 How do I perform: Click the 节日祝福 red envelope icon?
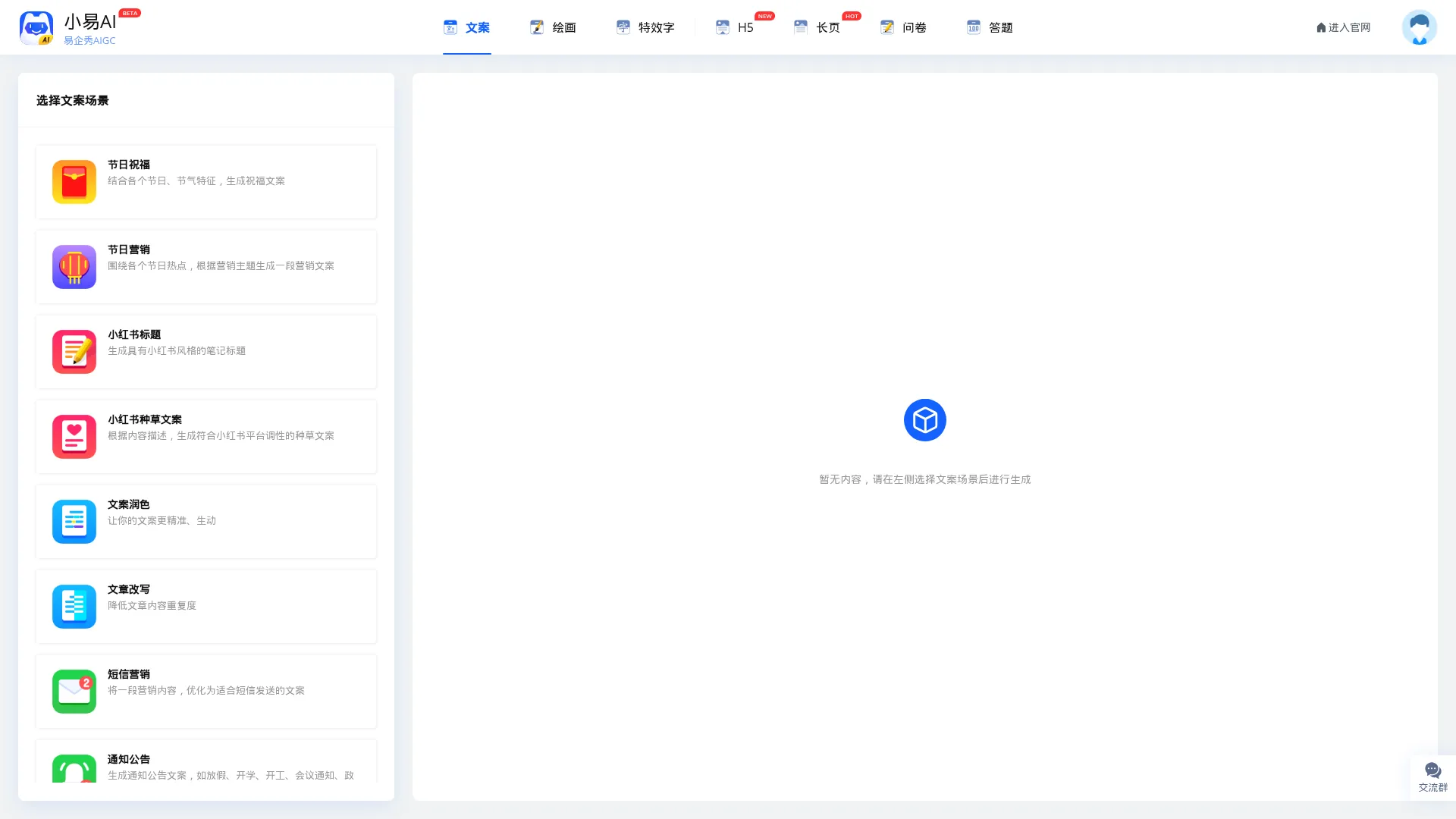click(x=74, y=182)
